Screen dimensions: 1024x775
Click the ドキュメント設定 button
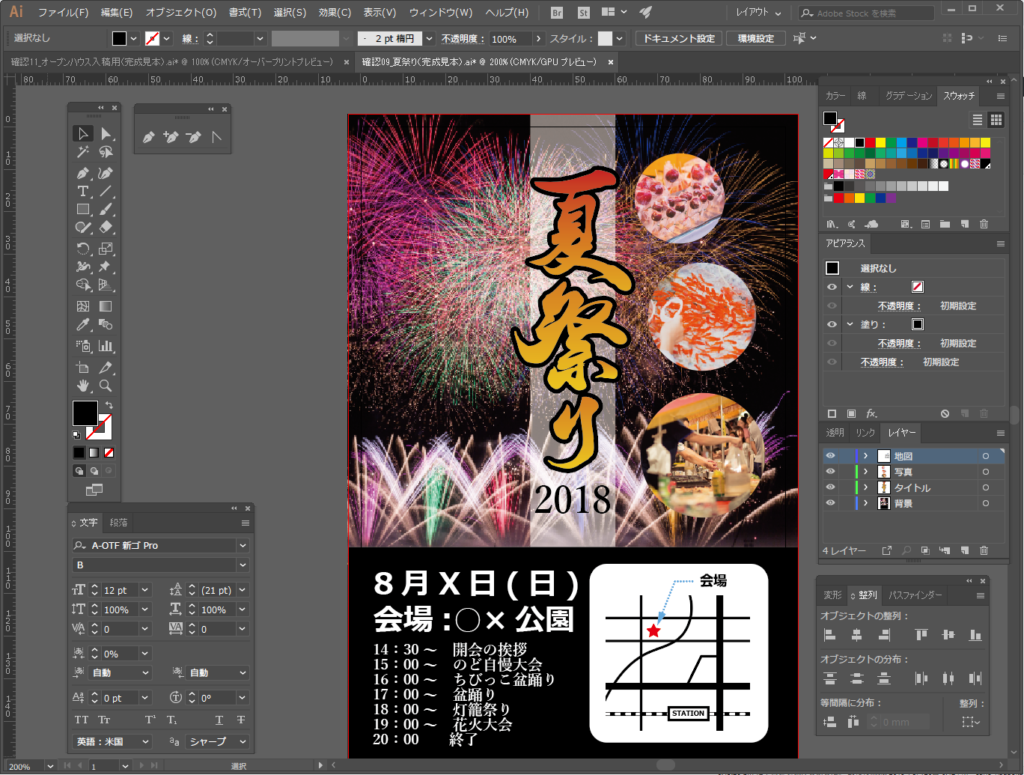(677, 38)
